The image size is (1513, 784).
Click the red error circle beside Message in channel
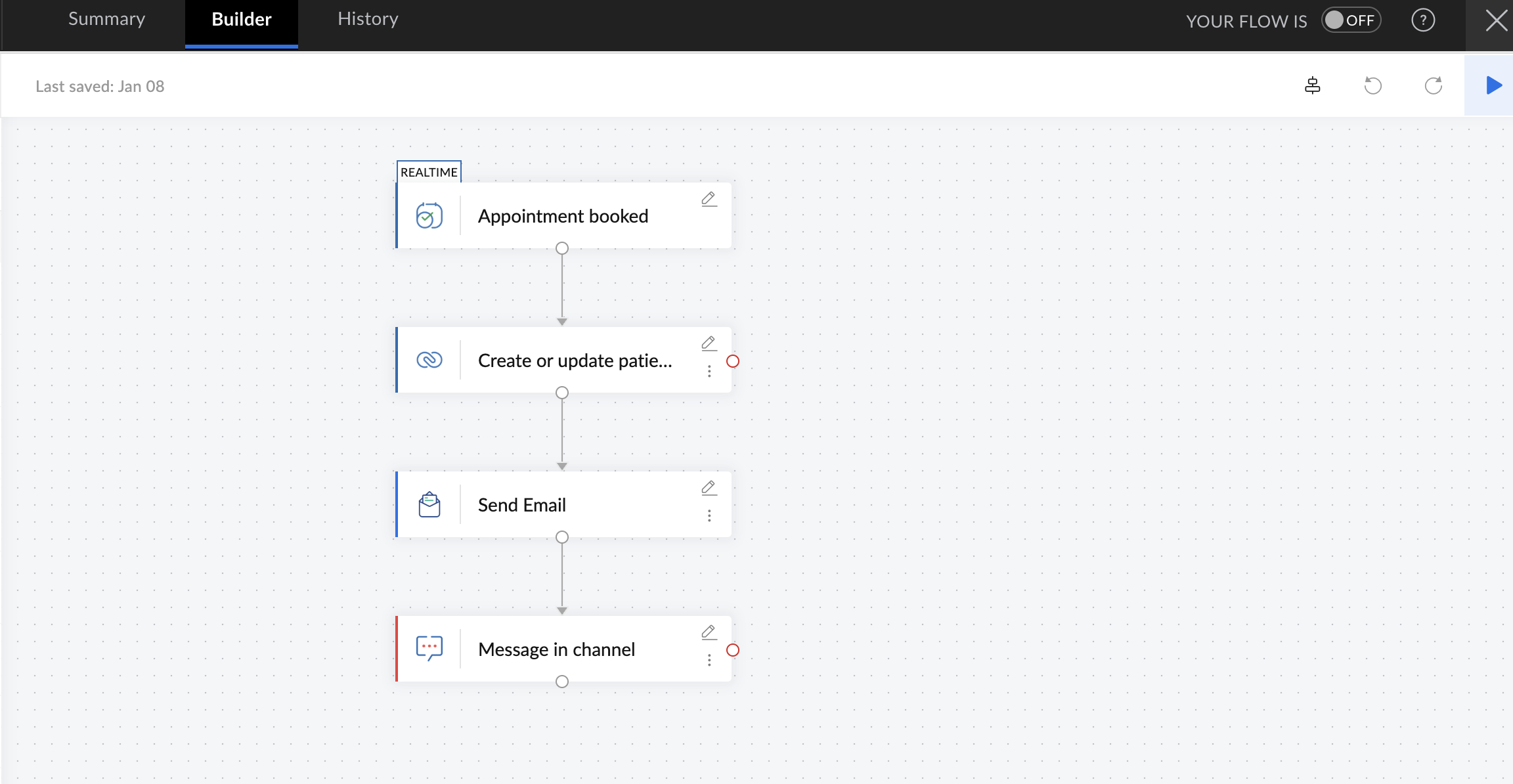point(733,650)
